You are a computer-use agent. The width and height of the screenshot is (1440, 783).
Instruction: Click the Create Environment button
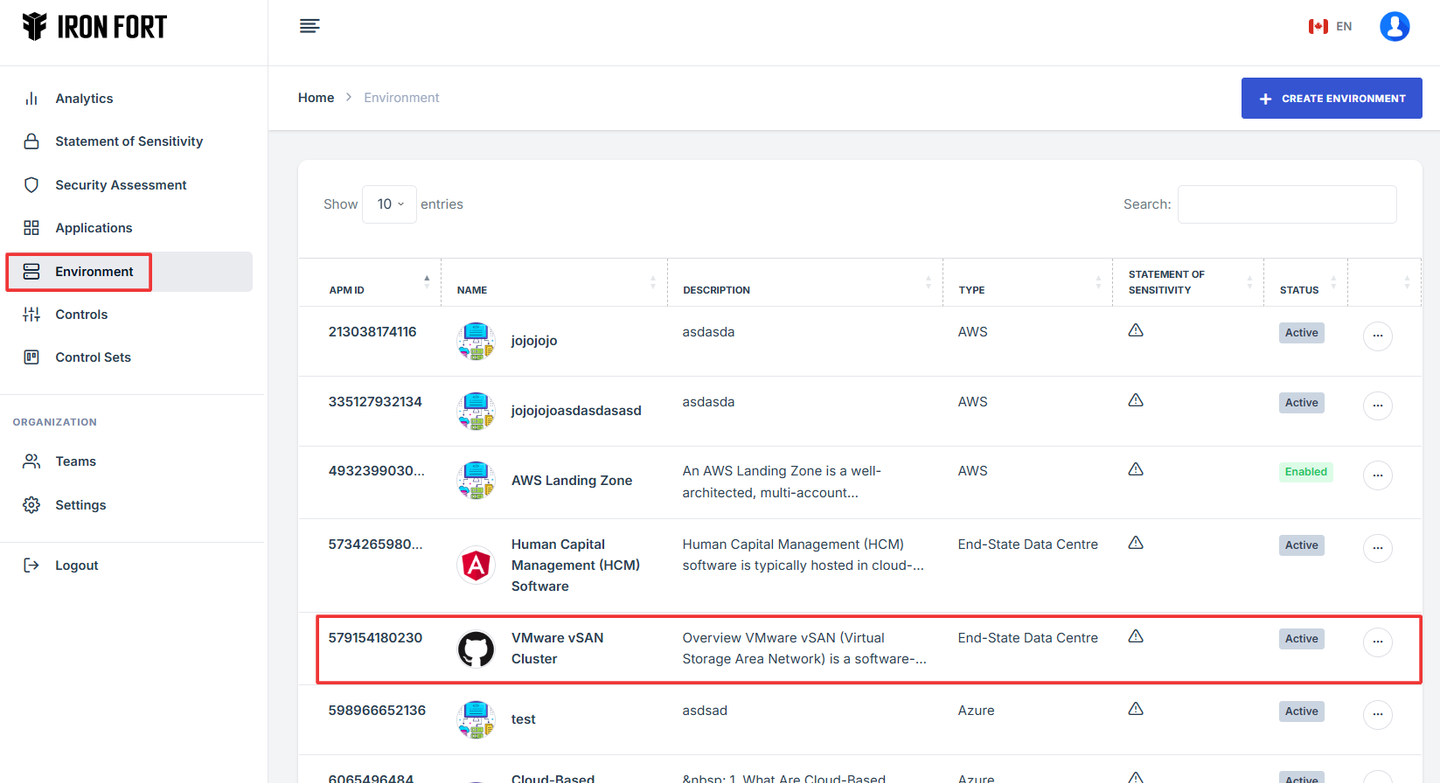pyautogui.click(x=1331, y=98)
